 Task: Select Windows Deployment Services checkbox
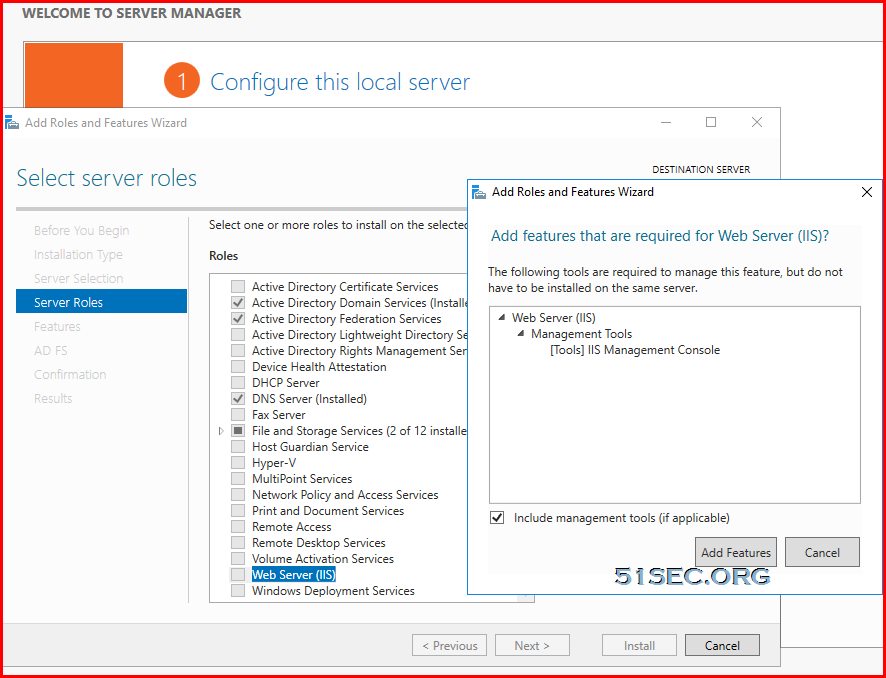point(238,590)
